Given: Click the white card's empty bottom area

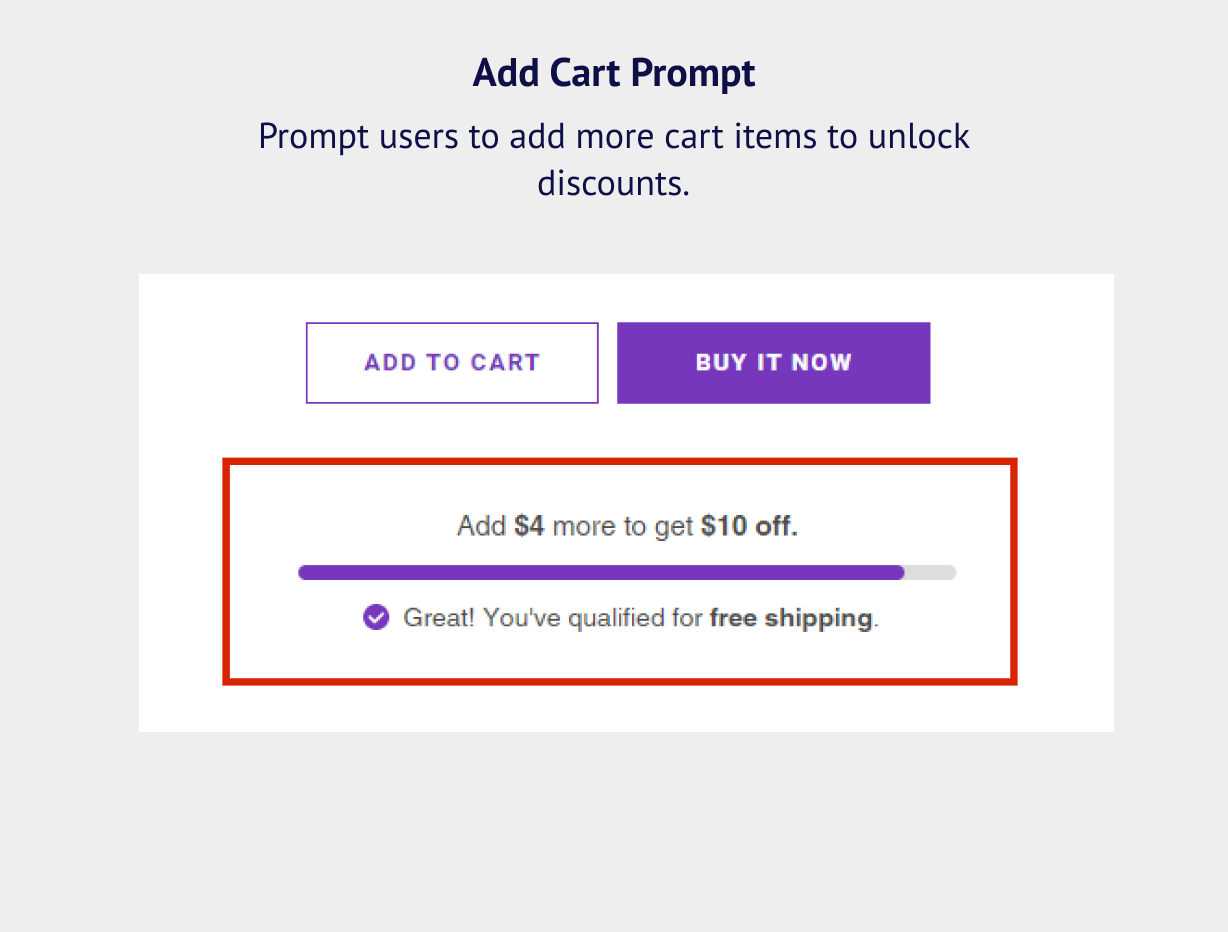Looking at the screenshot, I should (x=626, y=709).
